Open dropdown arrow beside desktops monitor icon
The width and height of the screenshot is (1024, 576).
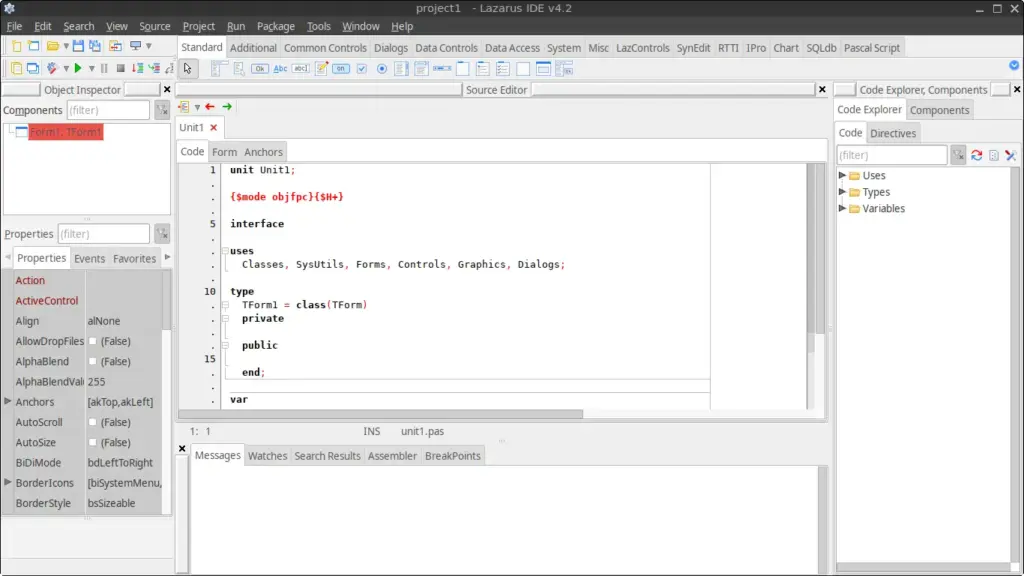[x=149, y=46]
